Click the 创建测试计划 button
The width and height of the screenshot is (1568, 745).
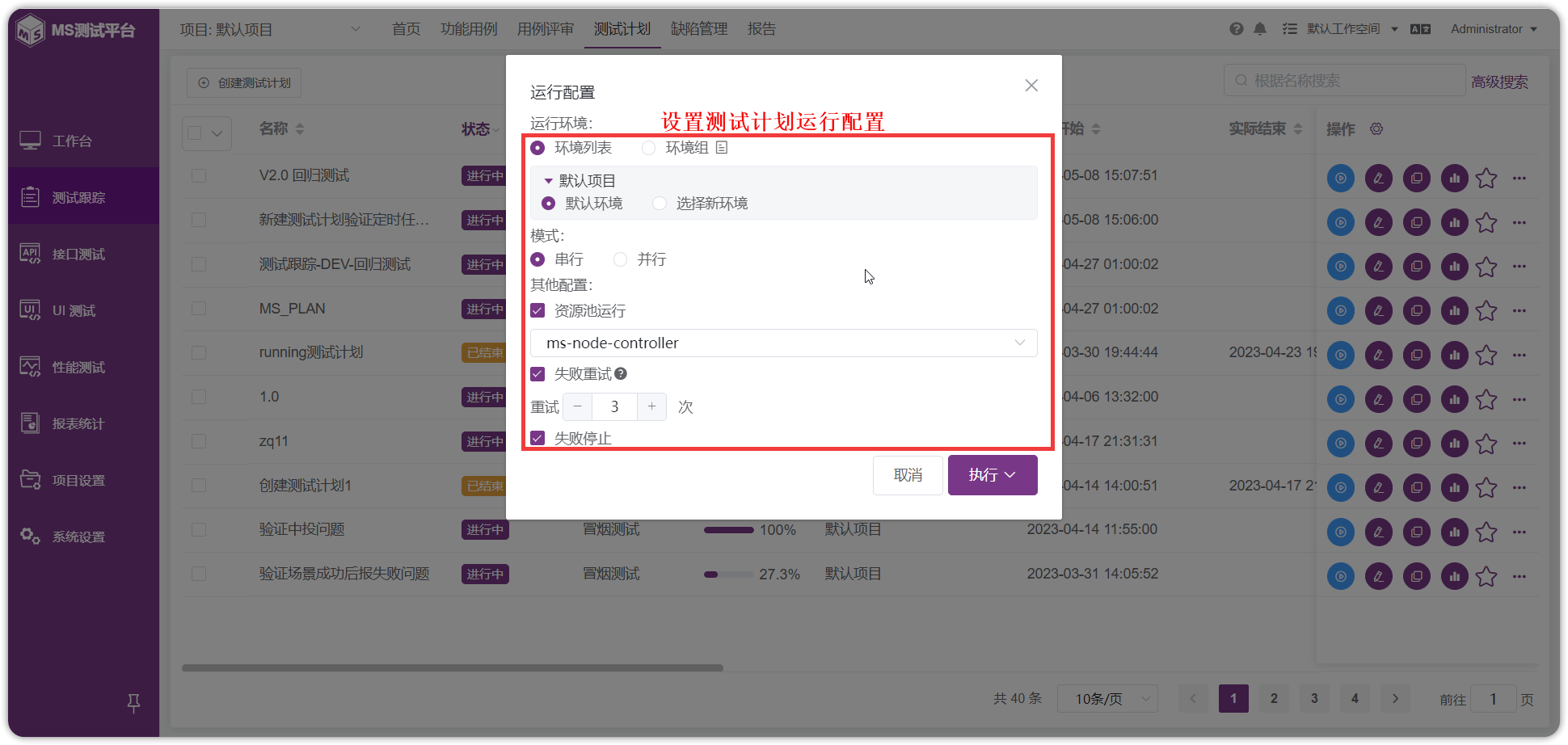244,83
